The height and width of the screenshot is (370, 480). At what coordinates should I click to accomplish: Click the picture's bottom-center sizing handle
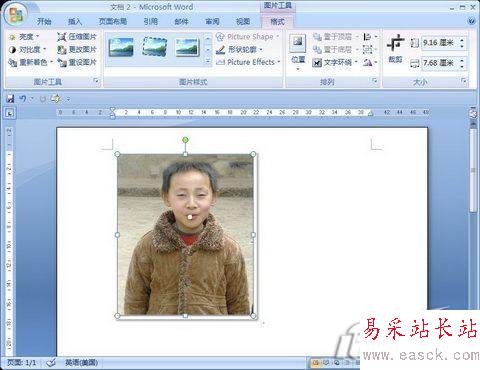click(185, 315)
